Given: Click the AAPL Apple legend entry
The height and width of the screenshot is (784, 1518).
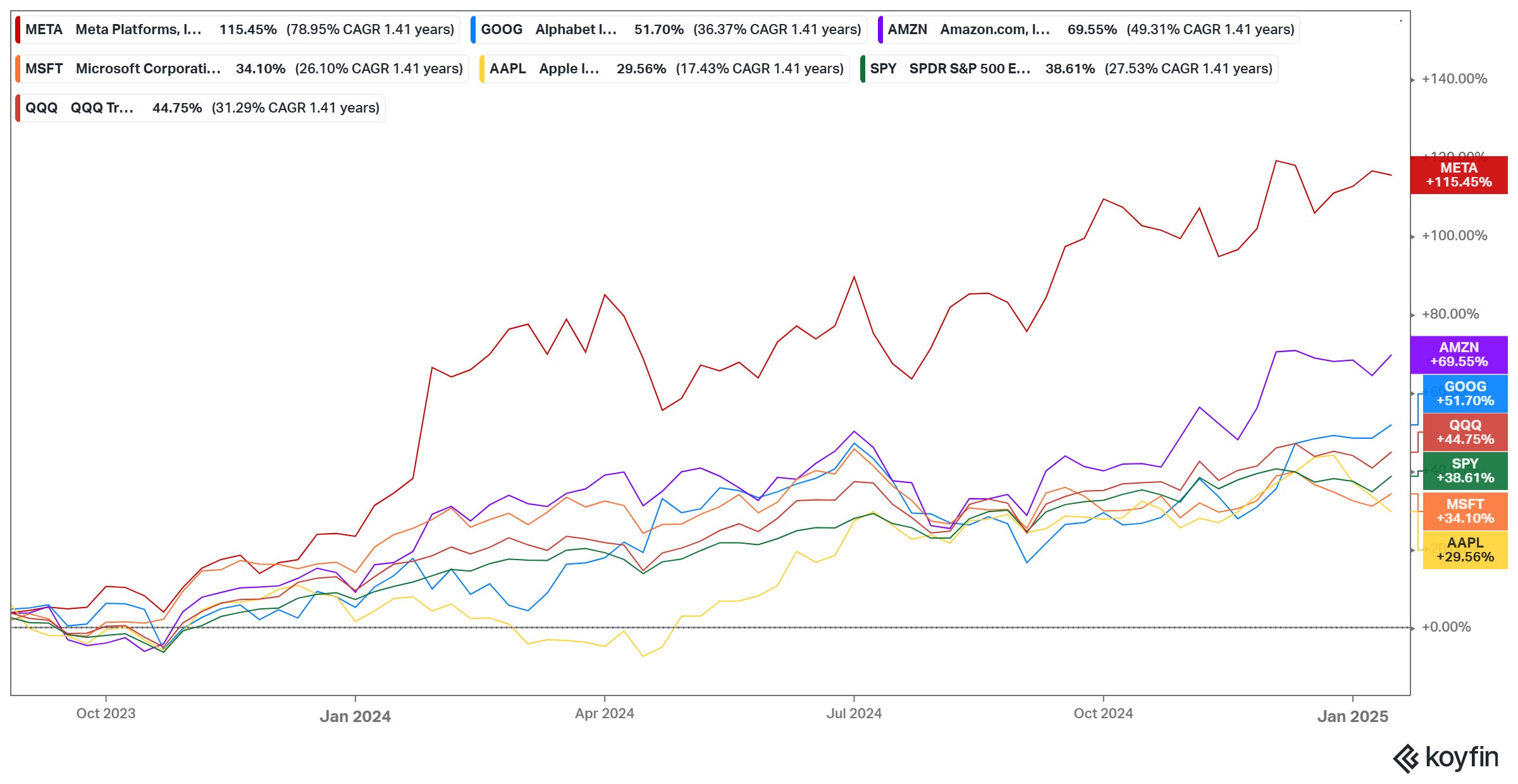Looking at the screenshot, I should click(664, 69).
